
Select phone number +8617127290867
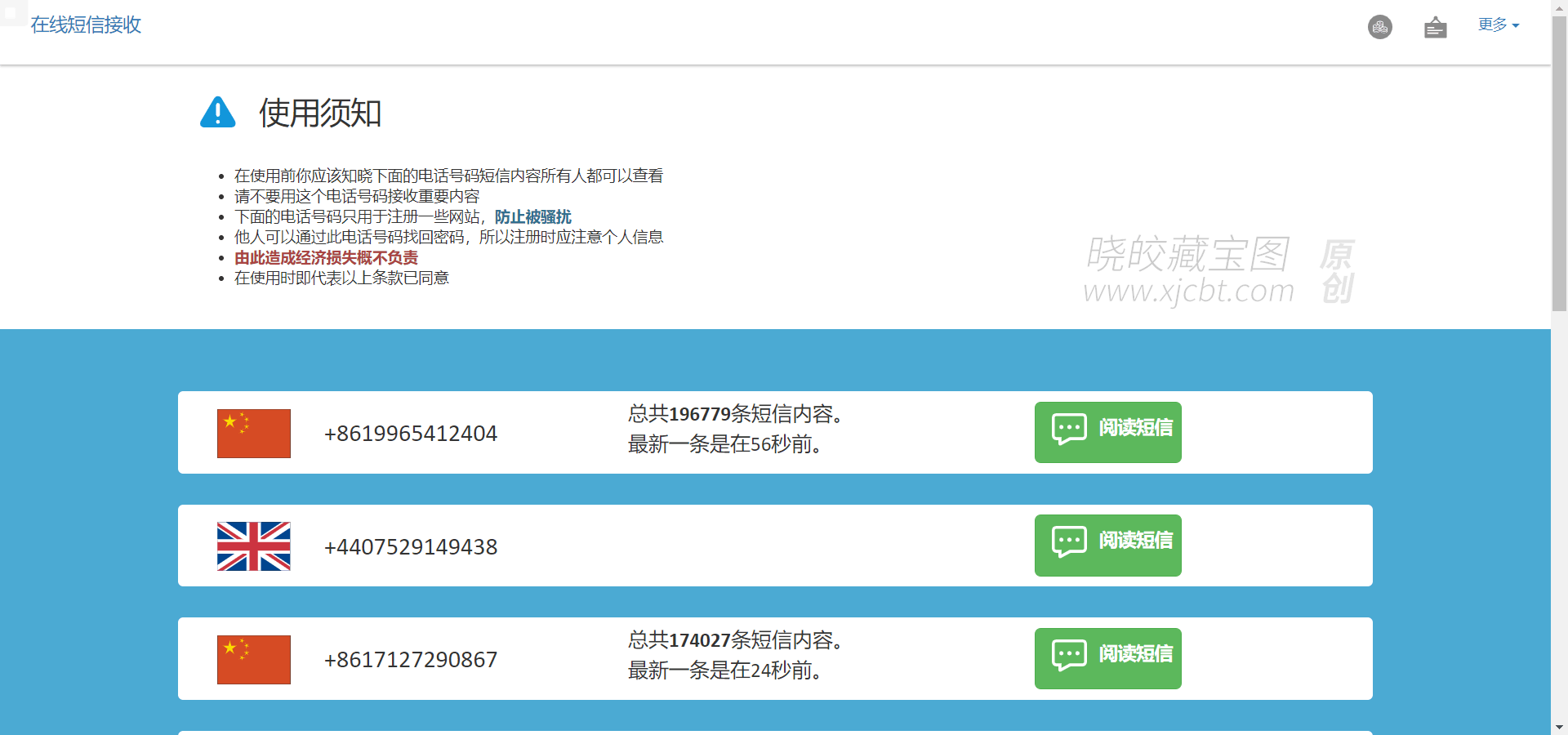point(411,659)
